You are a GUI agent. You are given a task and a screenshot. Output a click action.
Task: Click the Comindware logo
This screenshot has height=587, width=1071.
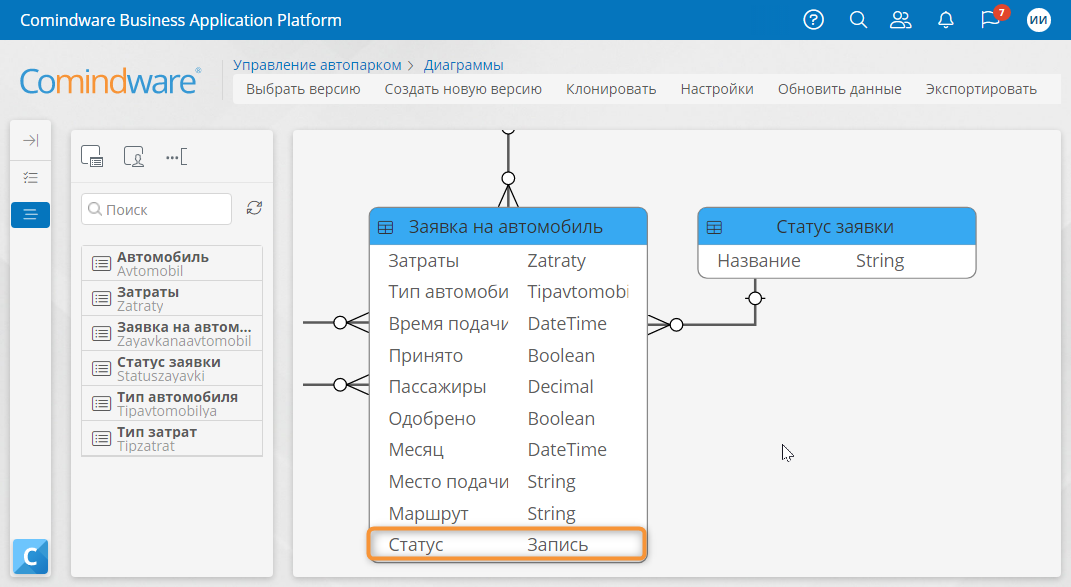point(110,81)
